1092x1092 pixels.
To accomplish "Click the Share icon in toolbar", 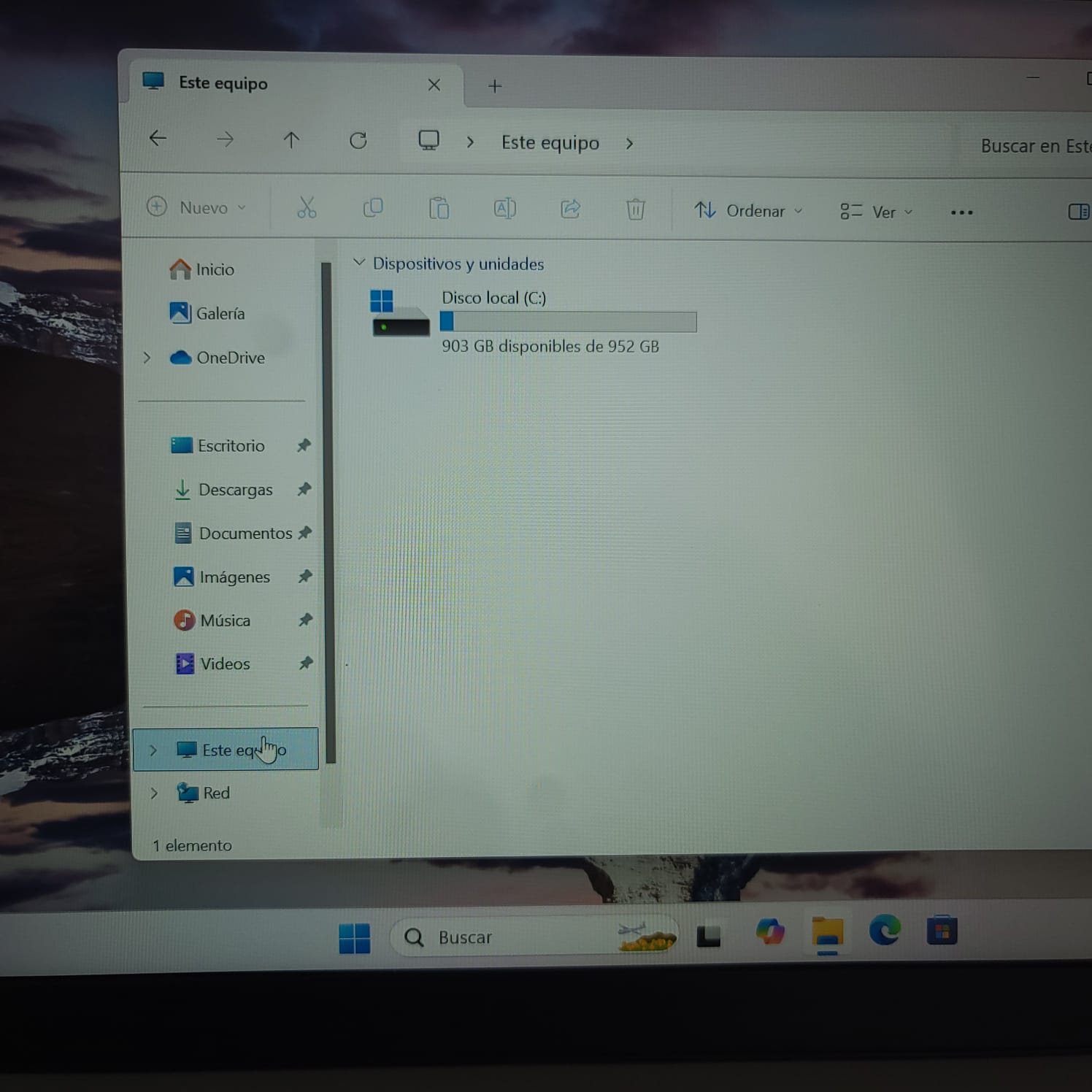I will (570, 209).
